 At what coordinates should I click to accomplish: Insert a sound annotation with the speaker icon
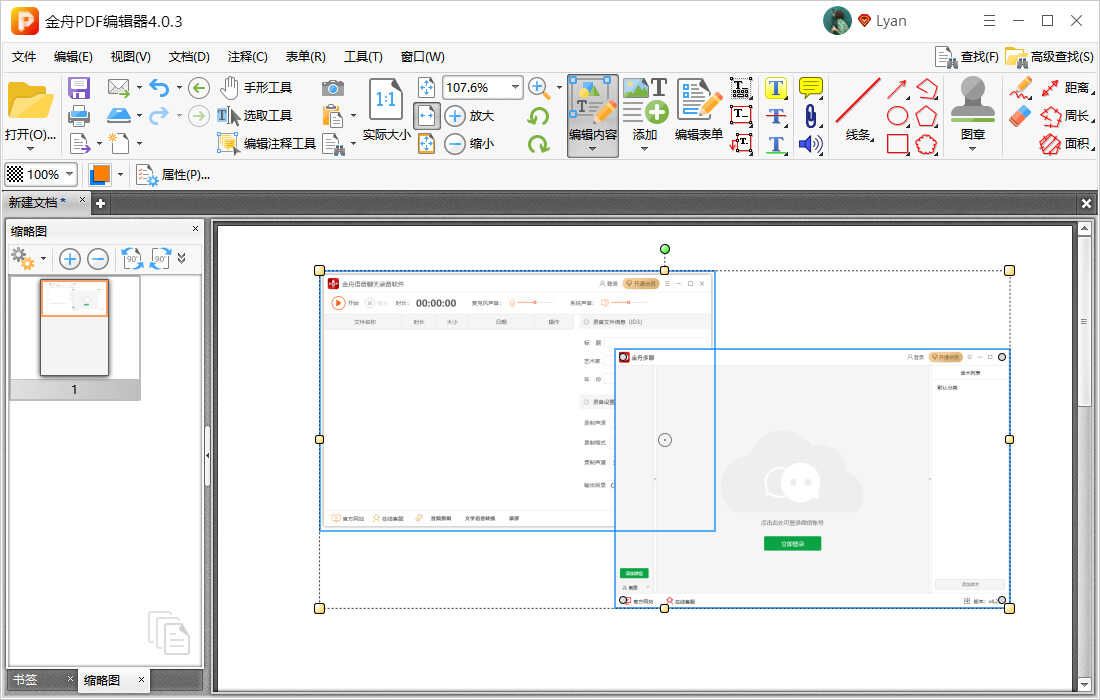coord(810,144)
